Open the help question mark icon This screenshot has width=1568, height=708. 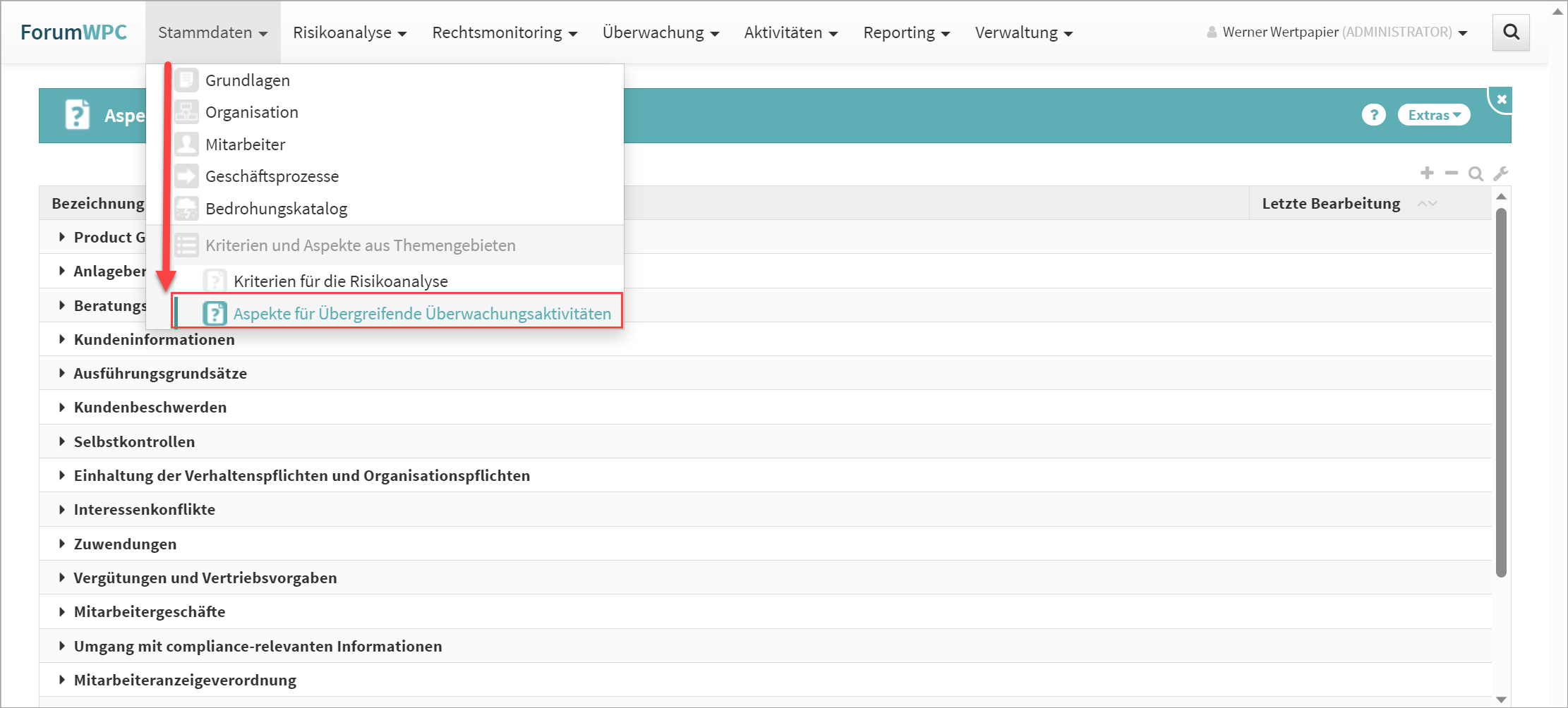pos(1373,115)
